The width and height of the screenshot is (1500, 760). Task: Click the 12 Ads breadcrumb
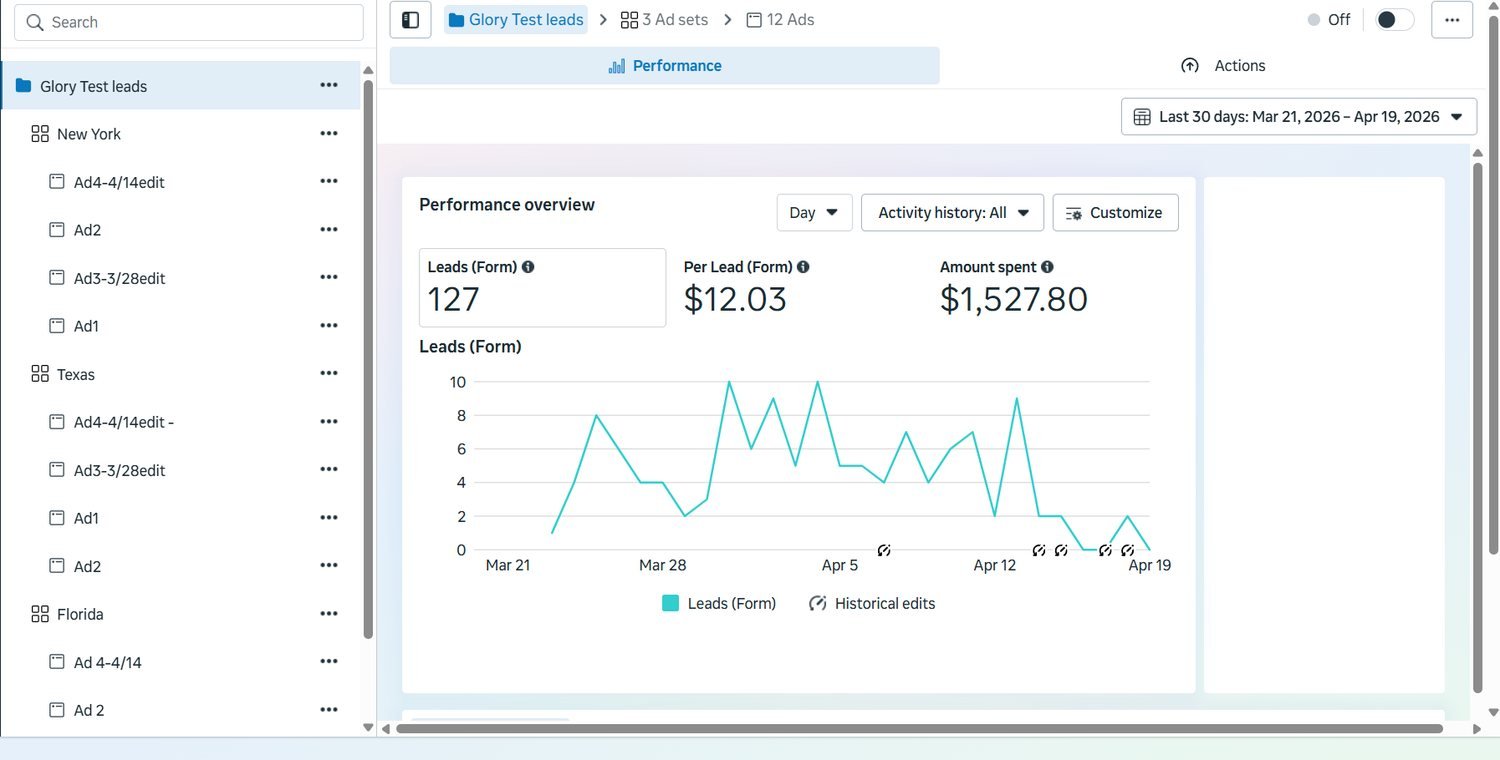(780, 20)
